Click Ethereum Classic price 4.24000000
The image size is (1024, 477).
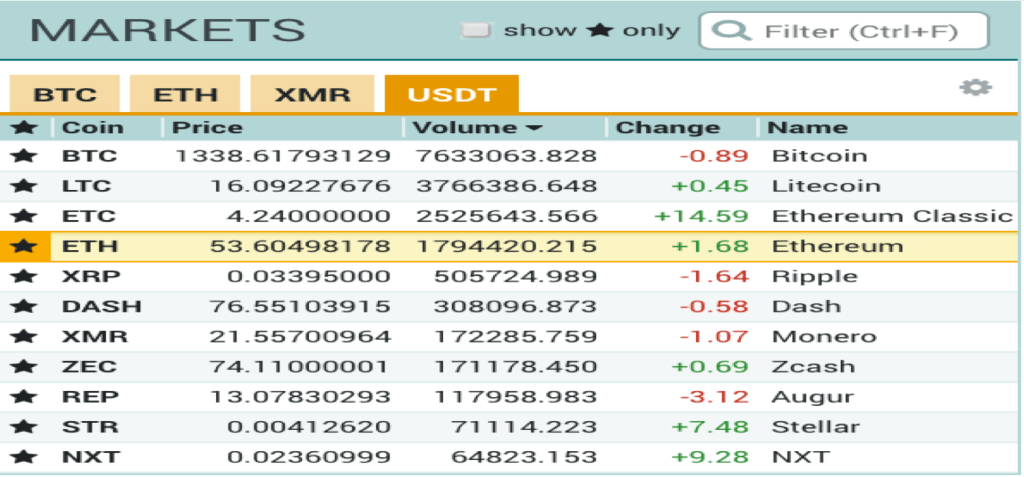(x=309, y=216)
